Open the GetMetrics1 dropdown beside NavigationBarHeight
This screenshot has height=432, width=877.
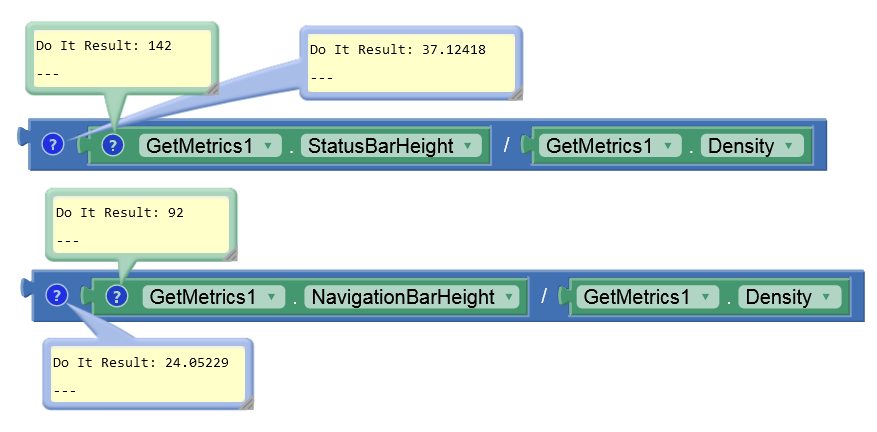(214, 297)
